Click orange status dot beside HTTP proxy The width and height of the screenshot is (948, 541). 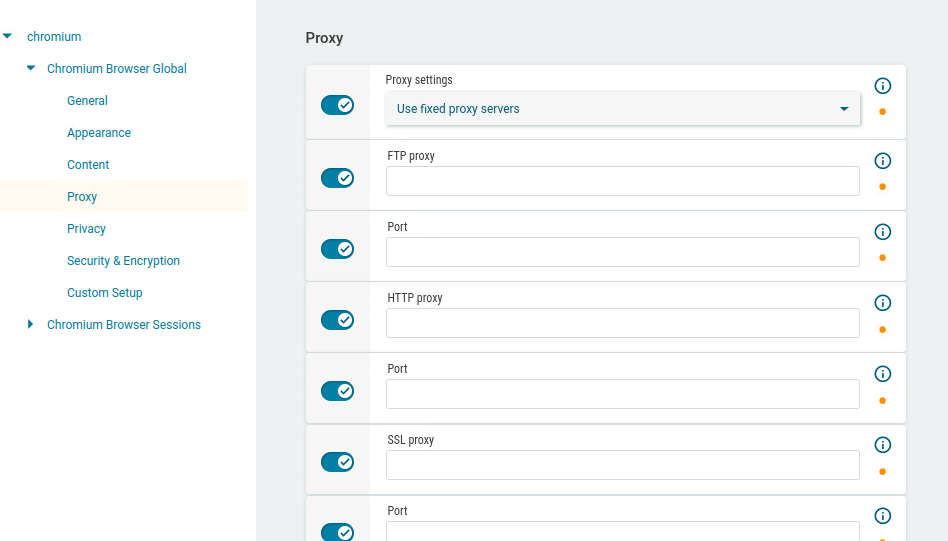(x=882, y=329)
